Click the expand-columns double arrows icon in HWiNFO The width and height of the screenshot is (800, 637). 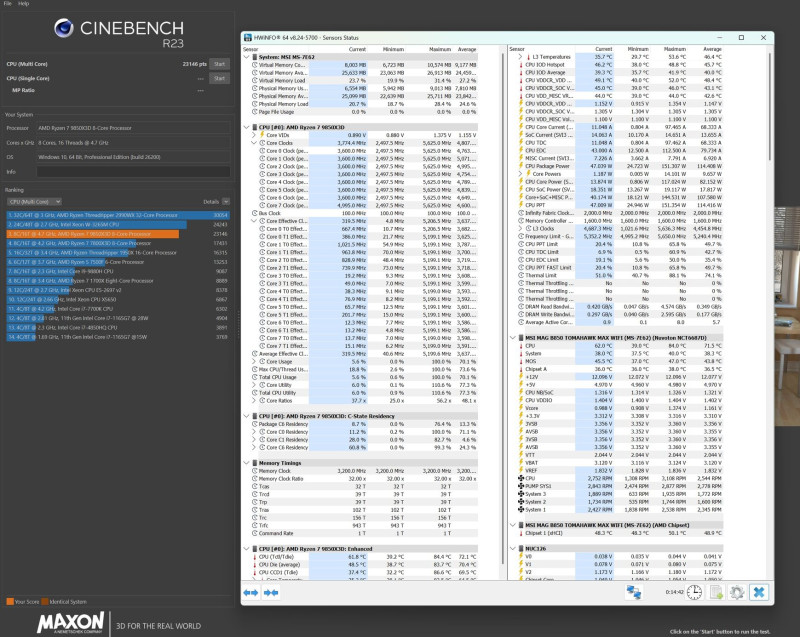tap(251, 593)
